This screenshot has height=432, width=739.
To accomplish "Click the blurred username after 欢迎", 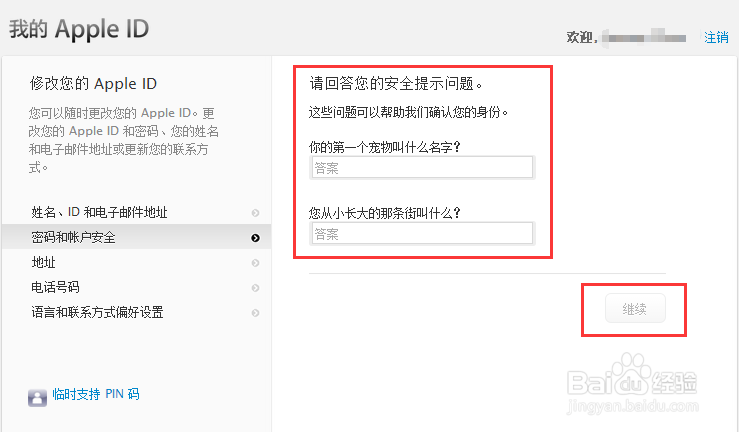I will [644, 37].
